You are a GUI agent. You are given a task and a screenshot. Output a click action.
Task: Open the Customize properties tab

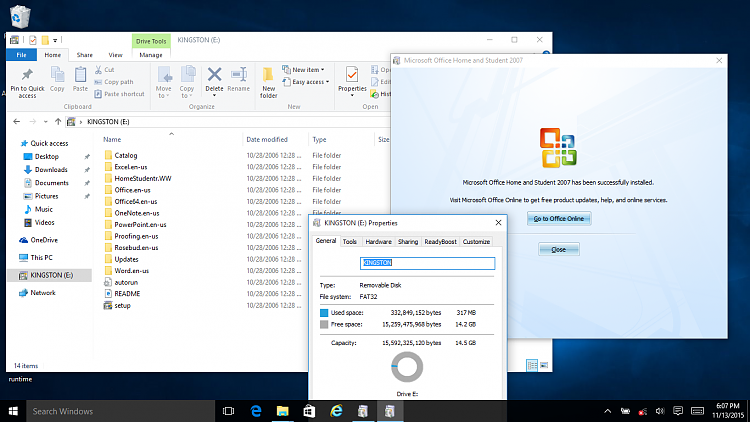click(x=476, y=242)
